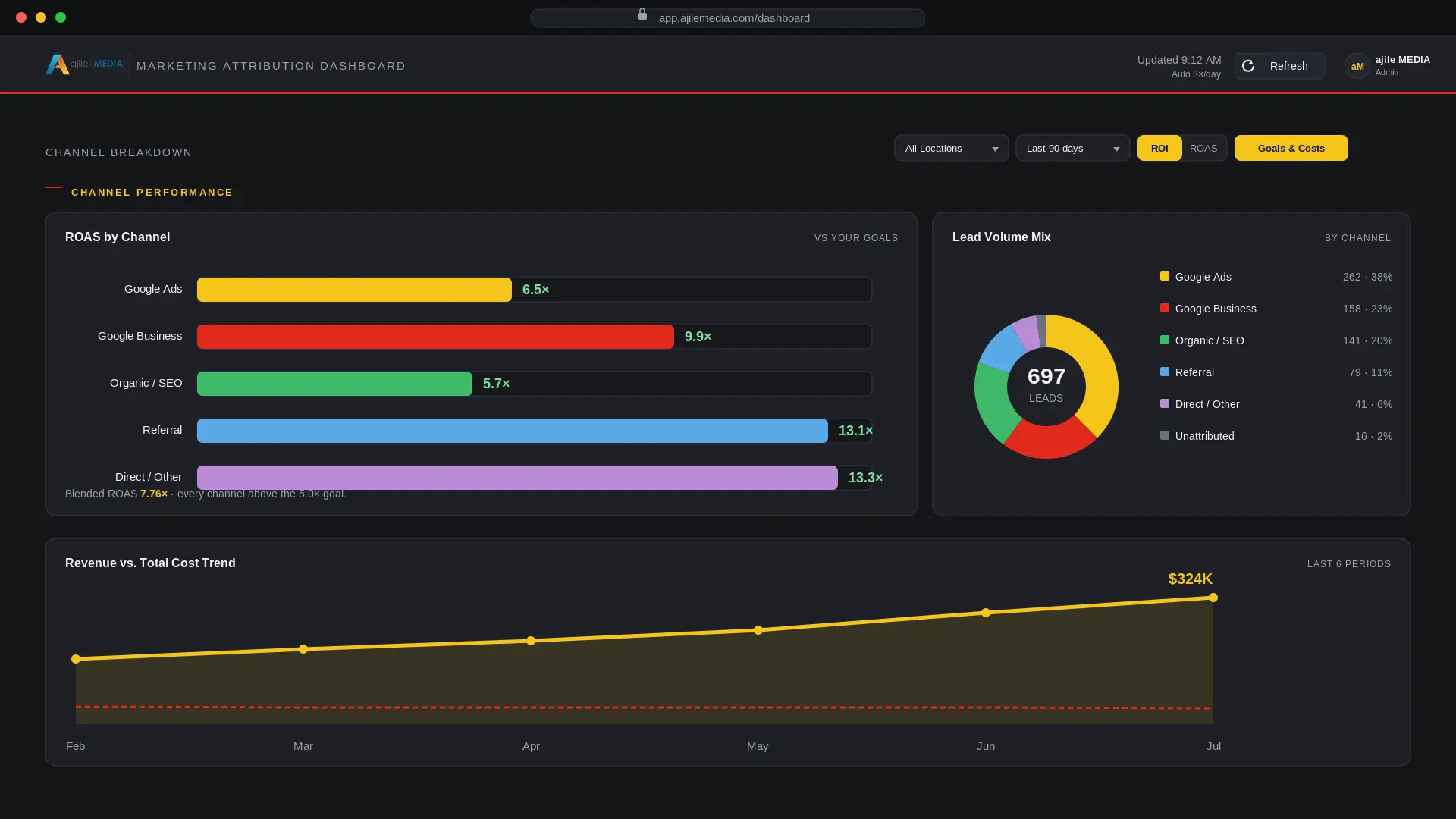The height and width of the screenshot is (819, 1456).
Task: Click the Apr data point on trend line
Action: pyautogui.click(x=531, y=641)
